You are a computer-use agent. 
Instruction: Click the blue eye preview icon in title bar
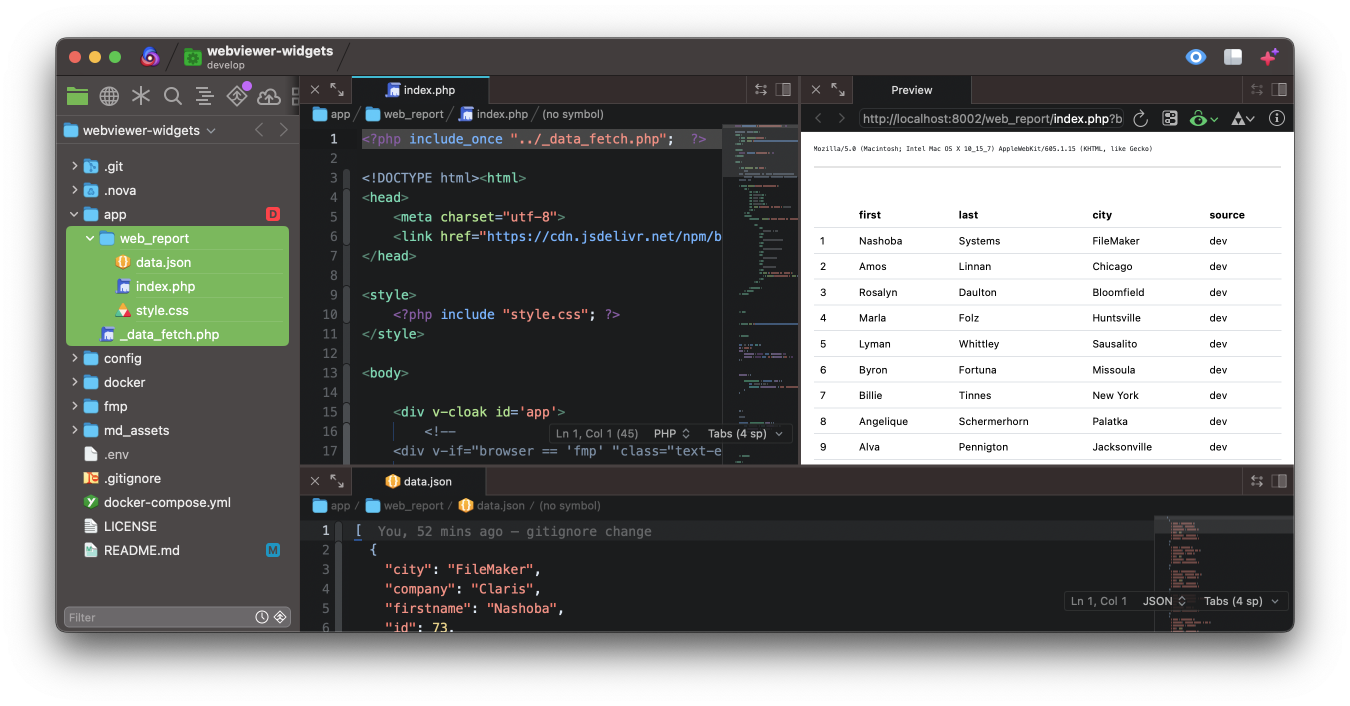[x=1196, y=57]
